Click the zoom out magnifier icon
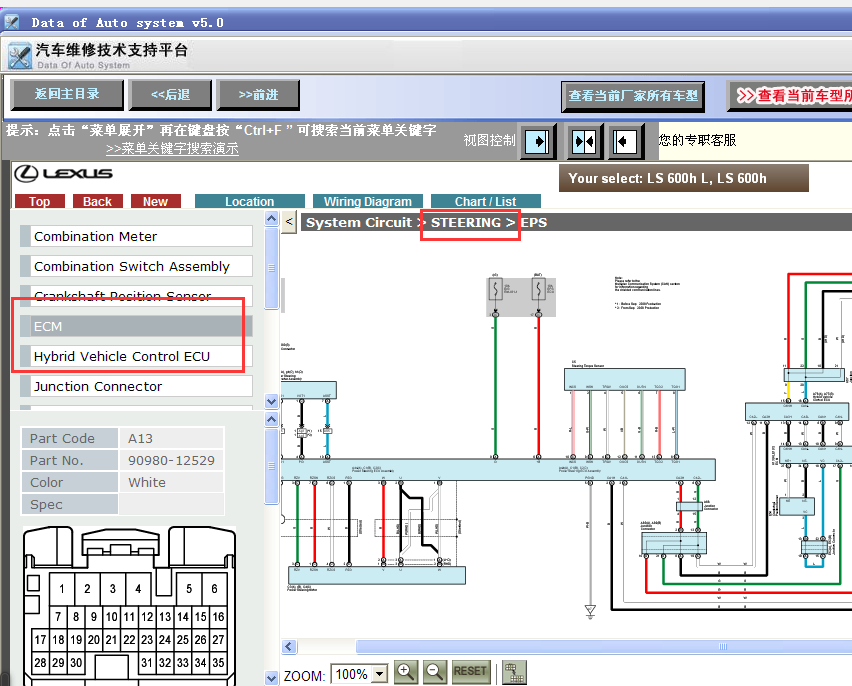The width and height of the screenshot is (852, 686). (435, 672)
